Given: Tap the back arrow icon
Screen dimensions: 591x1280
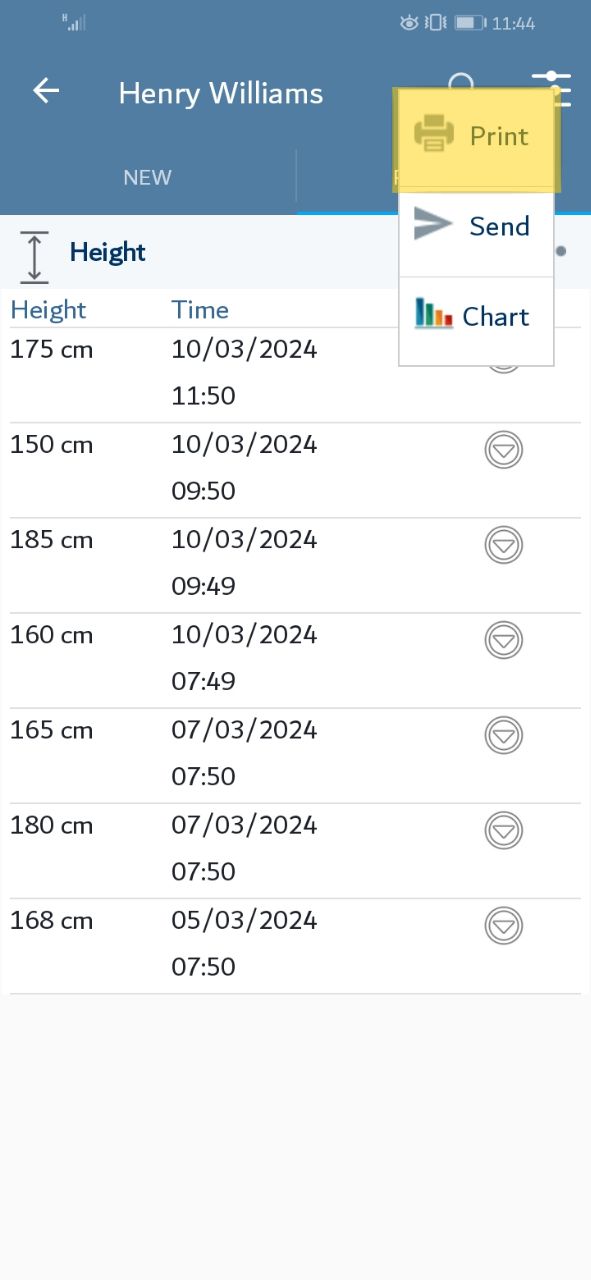Looking at the screenshot, I should (x=46, y=91).
